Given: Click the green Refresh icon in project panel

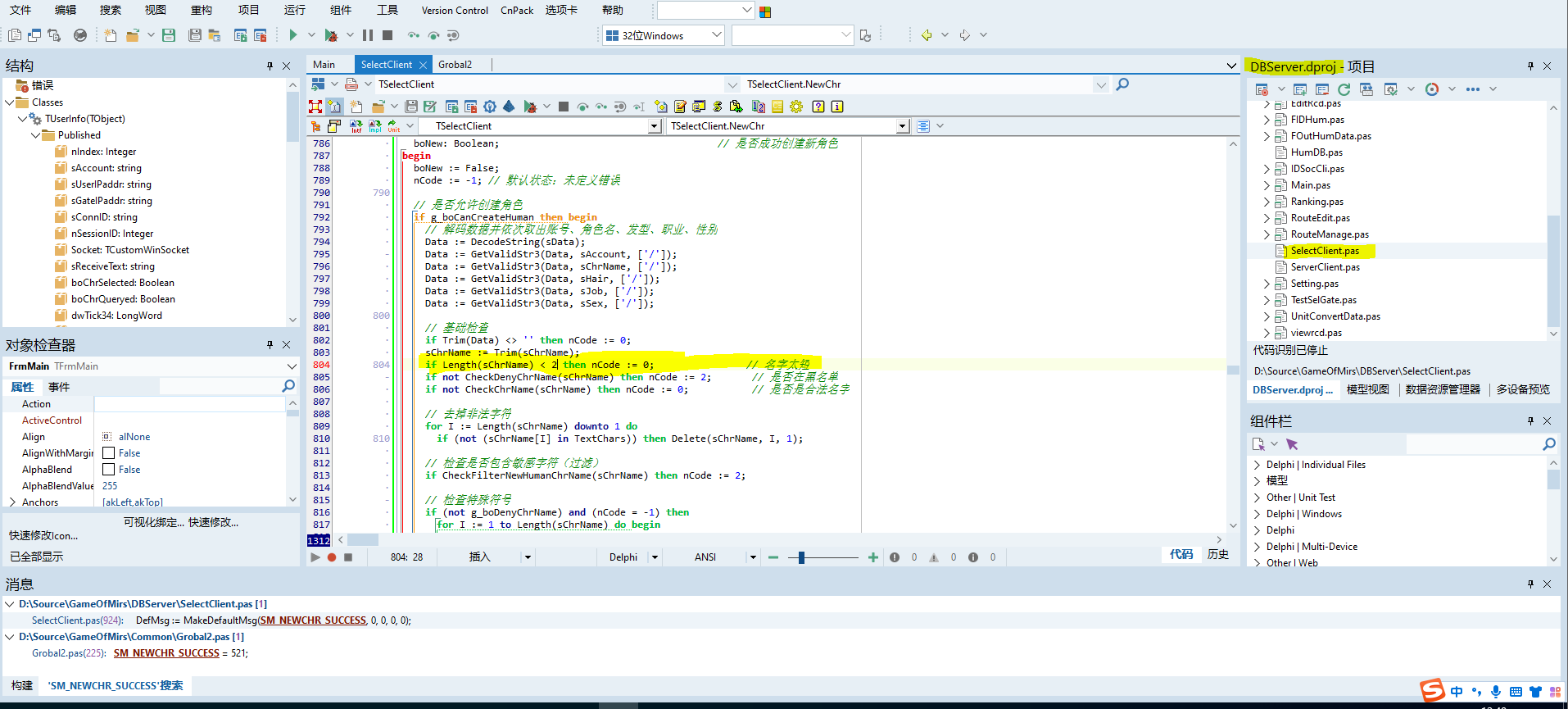Looking at the screenshot, I should 1344,89.
